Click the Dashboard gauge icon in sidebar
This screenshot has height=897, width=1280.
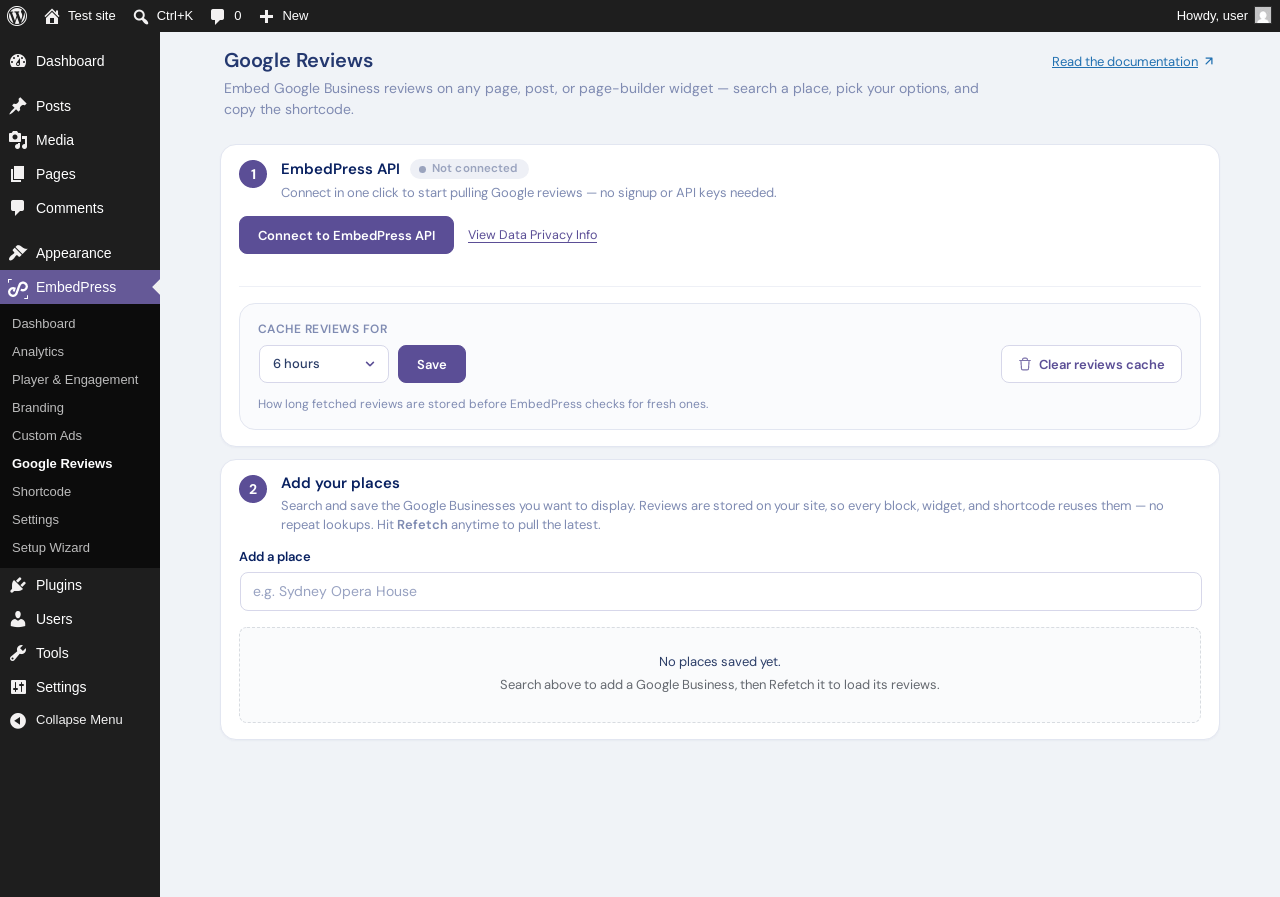point(18,61)
